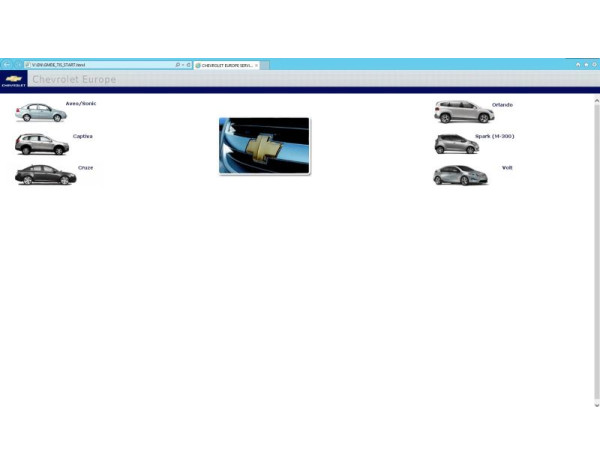Open the browser settings gear icon
Screen dimensions: 600x466
click(592, 65)
